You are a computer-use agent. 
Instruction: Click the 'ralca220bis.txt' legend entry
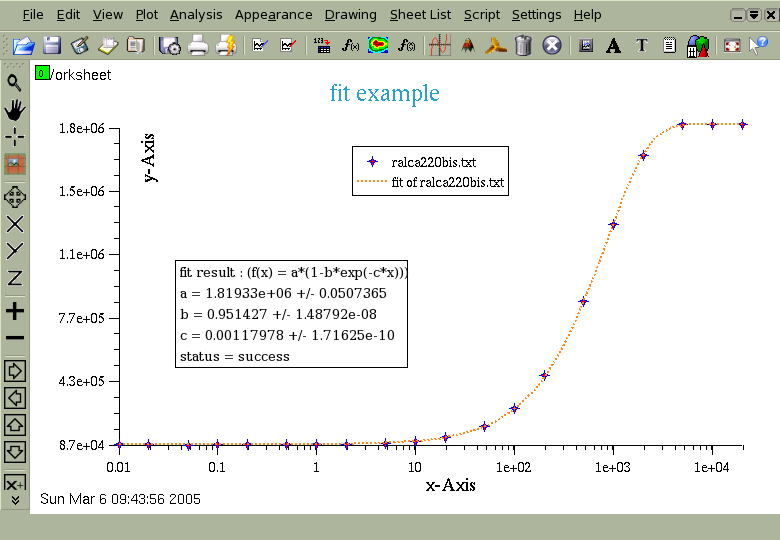tap(433, 162)
